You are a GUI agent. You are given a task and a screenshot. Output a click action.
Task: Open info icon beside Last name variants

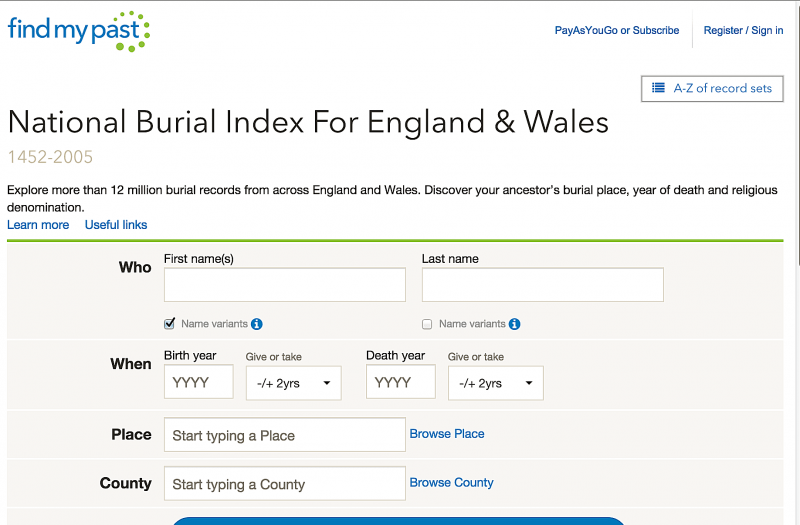point(514,324)
